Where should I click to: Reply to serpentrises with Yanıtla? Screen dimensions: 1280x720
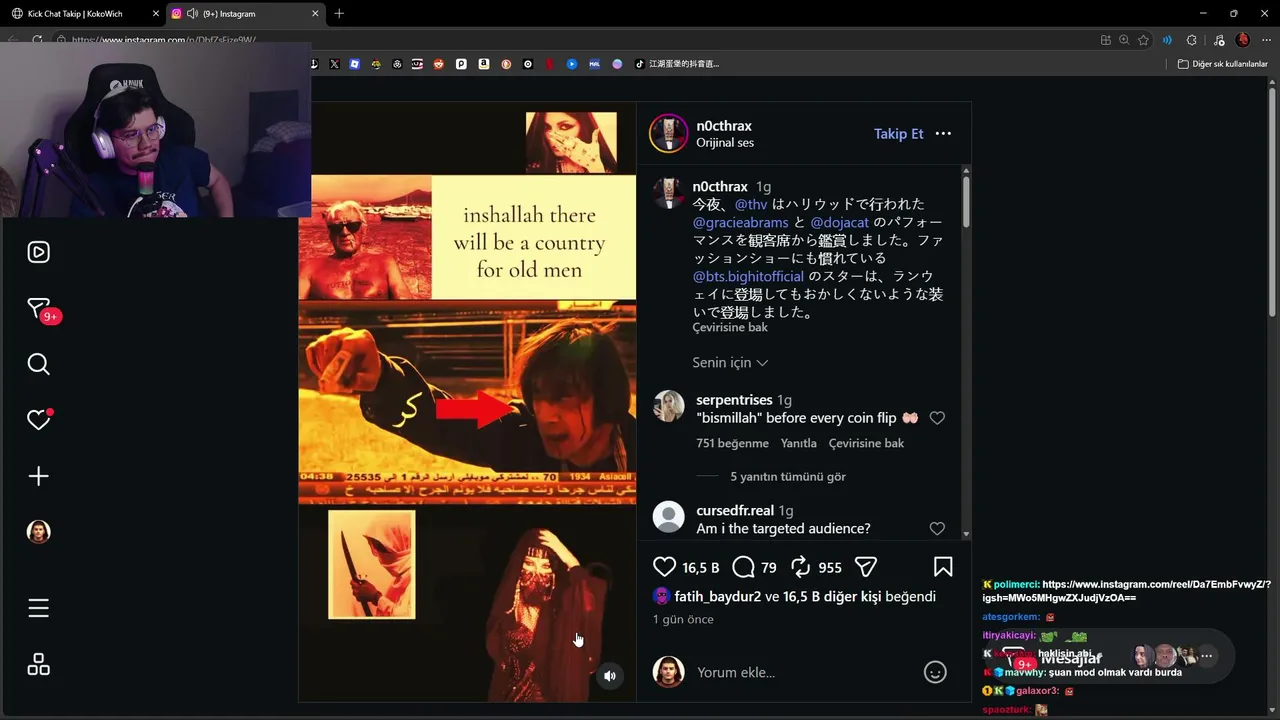tap(798, 443)
